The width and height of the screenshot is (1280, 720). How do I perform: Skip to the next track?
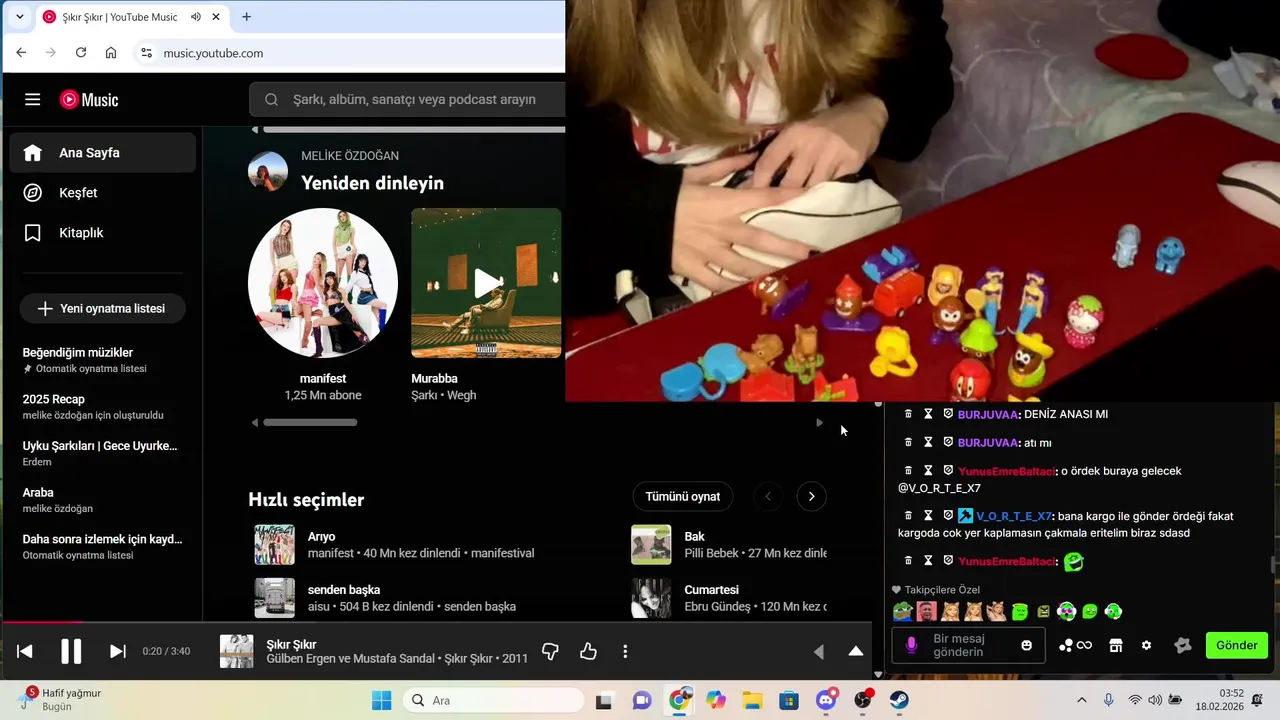(117, 652)
